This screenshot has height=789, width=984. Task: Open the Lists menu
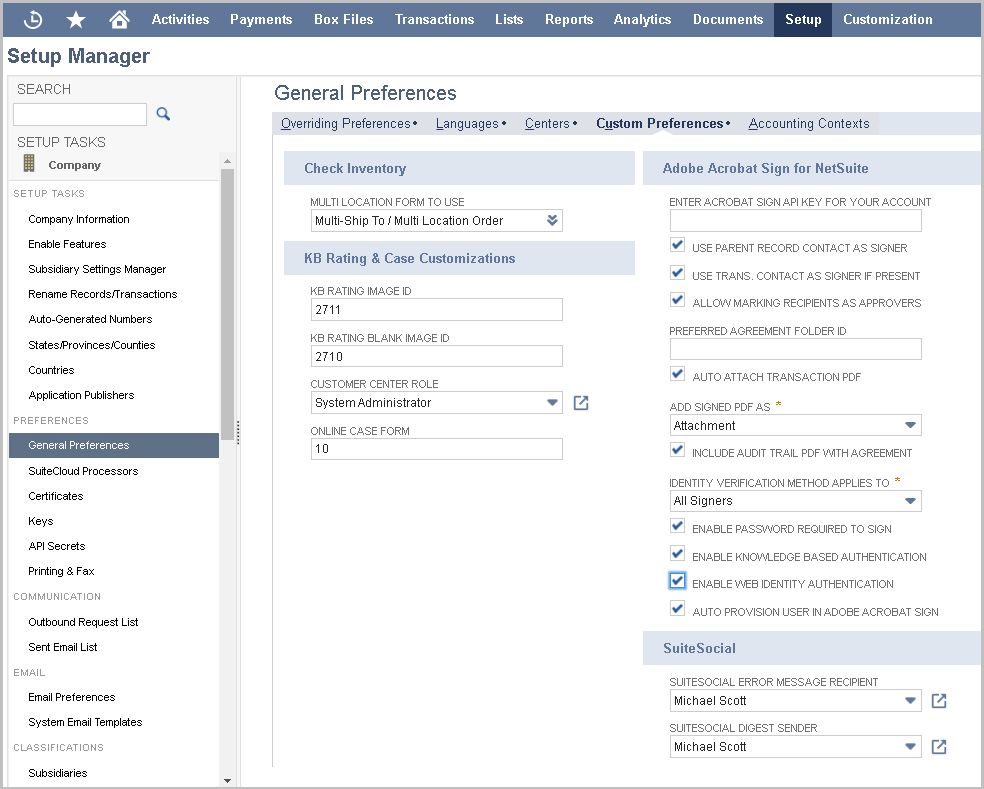point(509,19)
